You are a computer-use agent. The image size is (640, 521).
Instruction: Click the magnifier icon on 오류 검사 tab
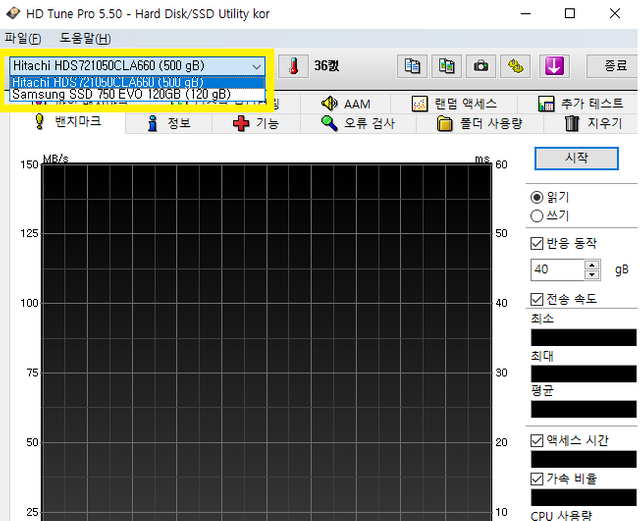(x=329, y=123)
